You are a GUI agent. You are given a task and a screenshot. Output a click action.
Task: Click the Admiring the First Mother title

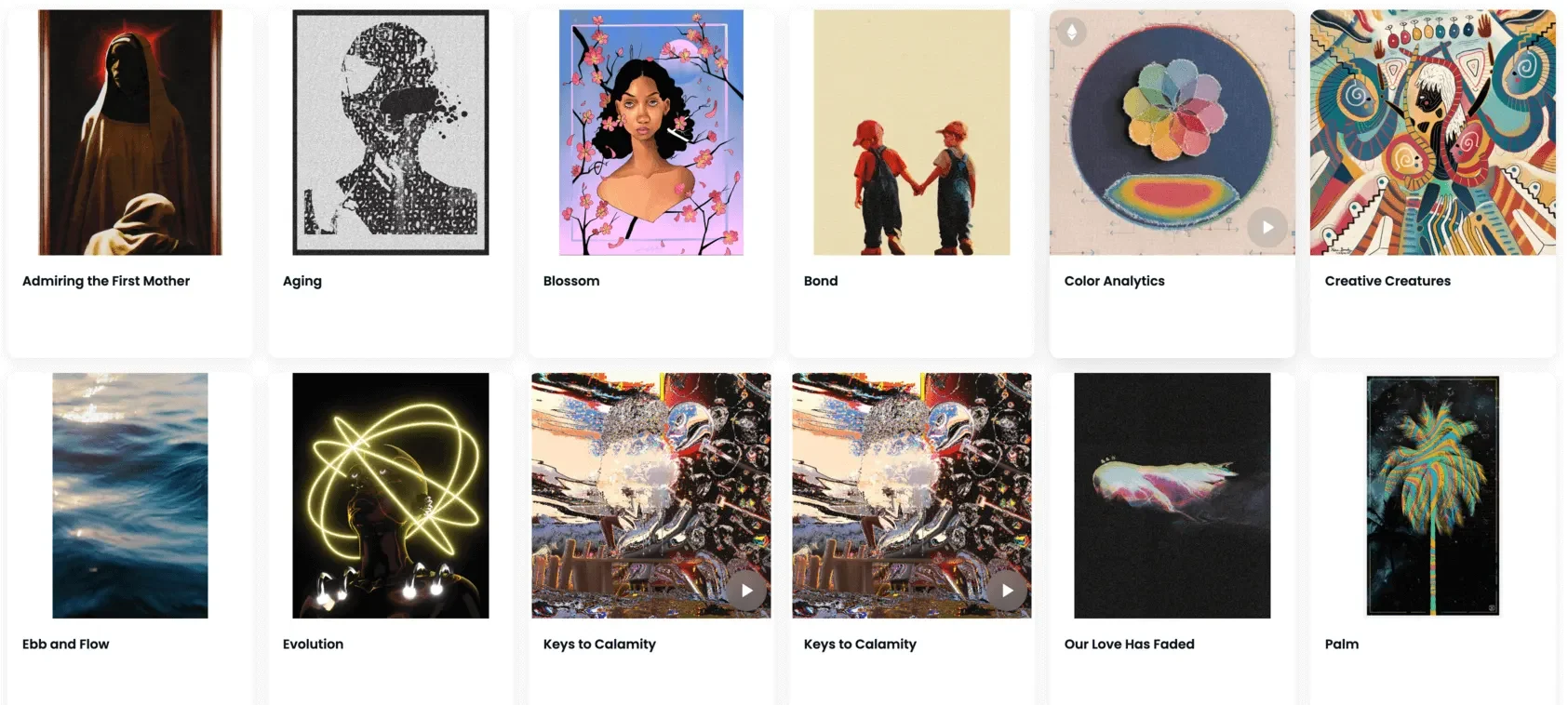106,281
